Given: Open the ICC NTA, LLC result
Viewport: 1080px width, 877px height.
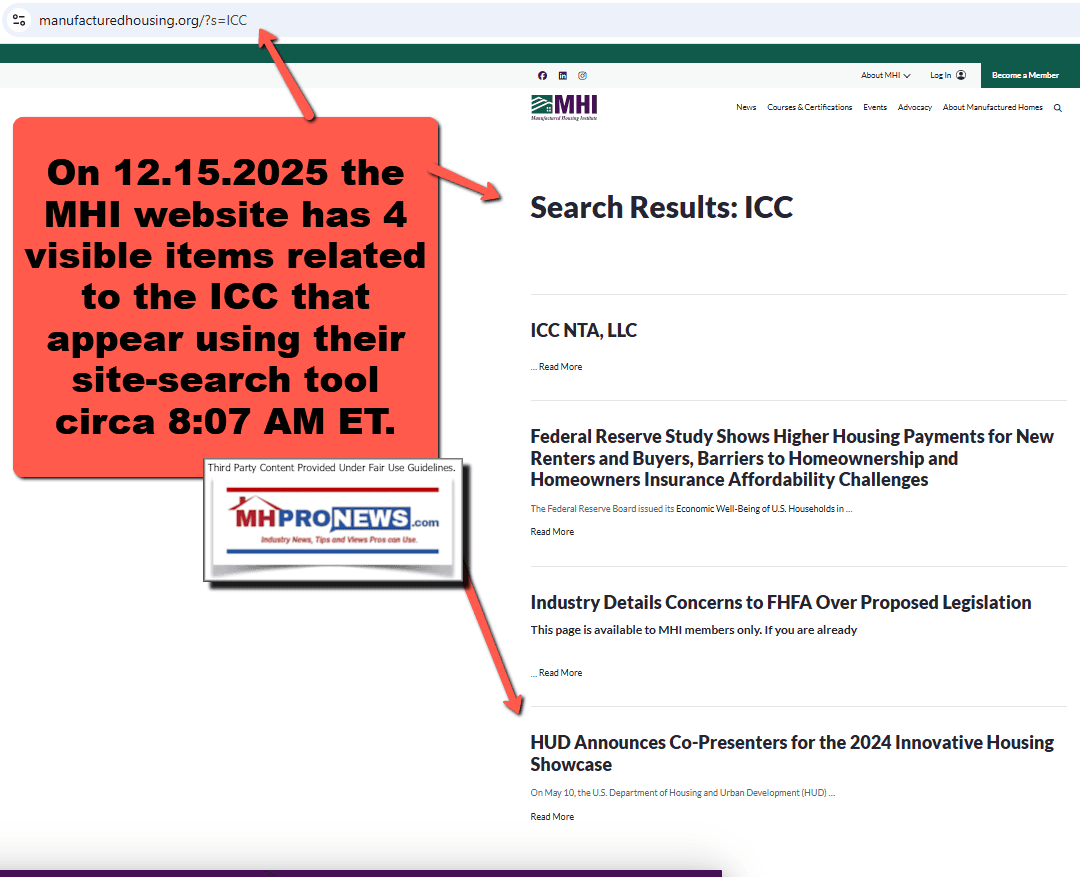Looking at the screenshot, I should pyautogui.click(x=583, y=330).
